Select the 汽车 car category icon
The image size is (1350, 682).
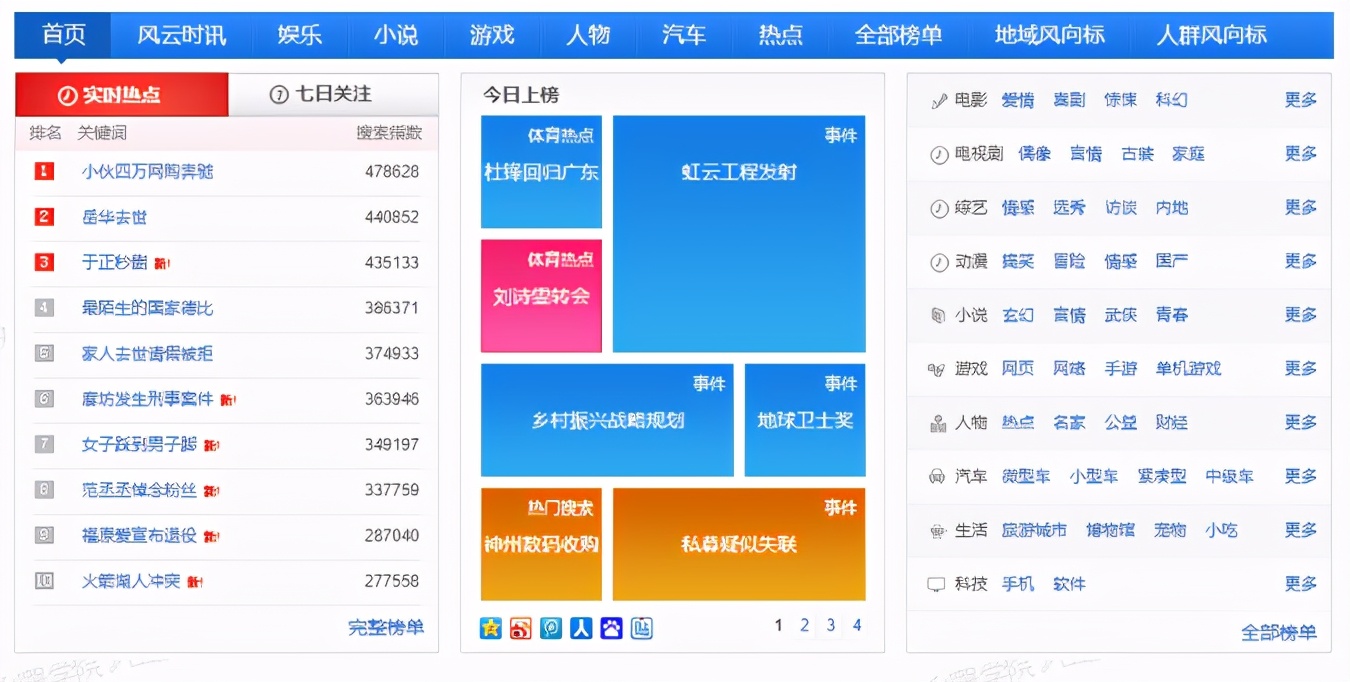[938, 476]
